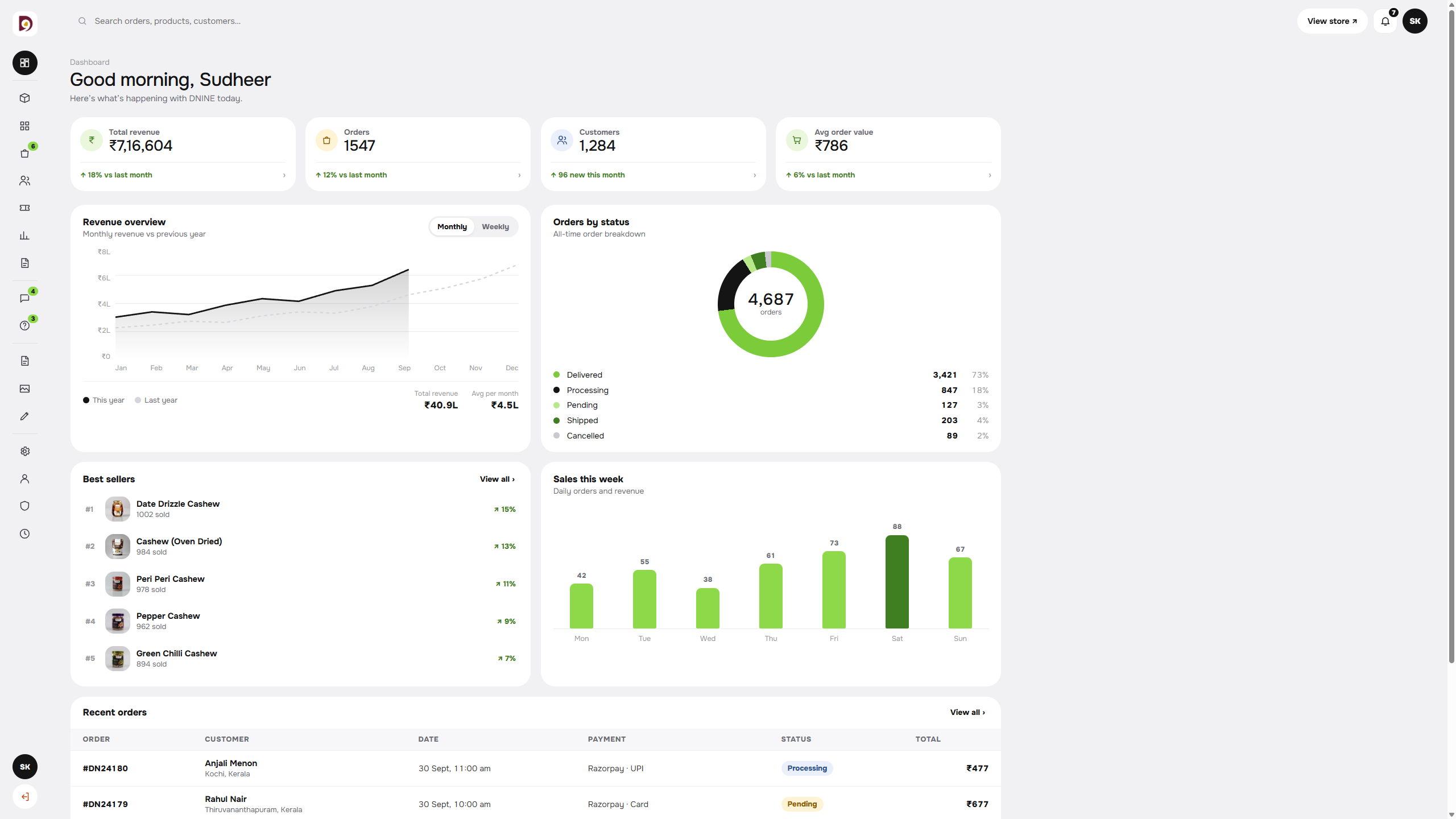Open the pencil edit icon in sidebar
The width and height of the screenshot is (1456, 819).
coord(25,416)
